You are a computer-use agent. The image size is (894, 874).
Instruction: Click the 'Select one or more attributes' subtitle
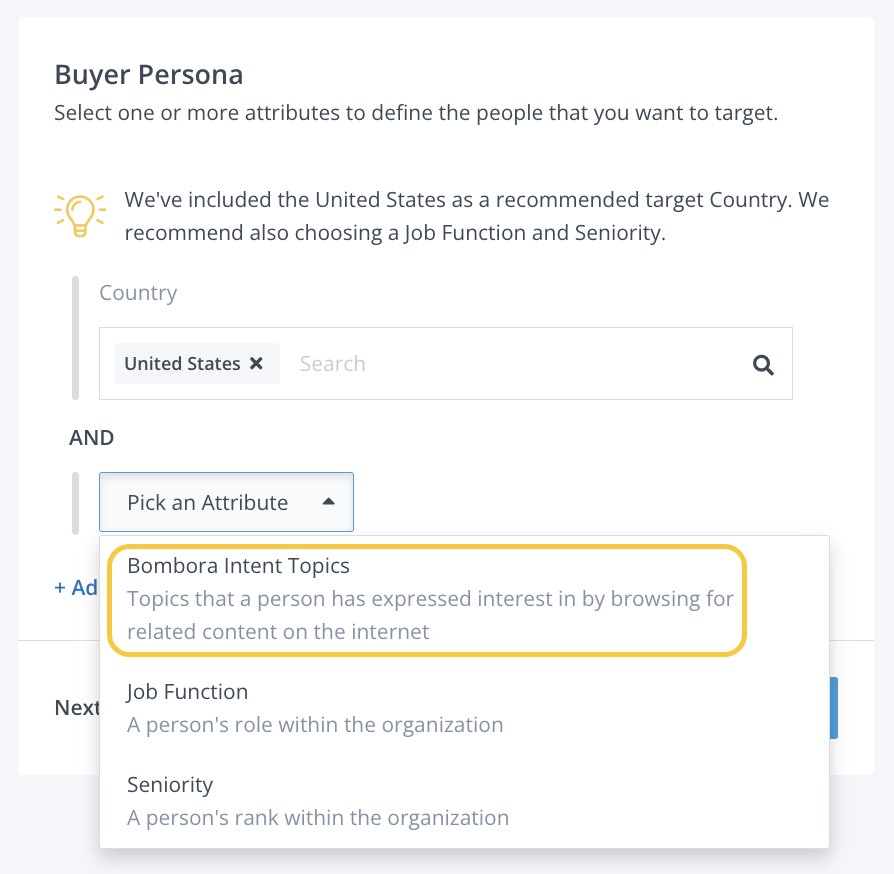coord(415,112)
